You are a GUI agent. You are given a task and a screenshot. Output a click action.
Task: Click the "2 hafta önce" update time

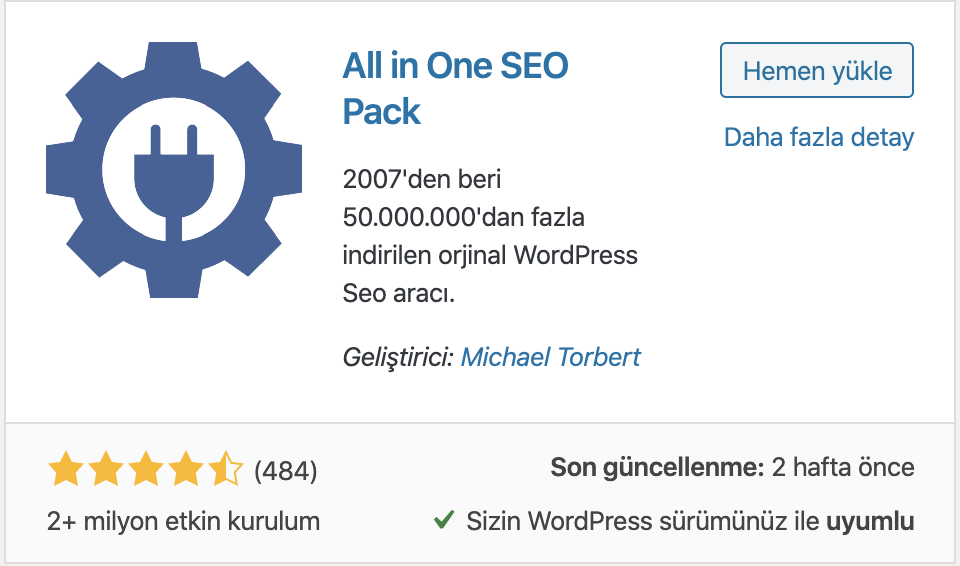point(843,467)
